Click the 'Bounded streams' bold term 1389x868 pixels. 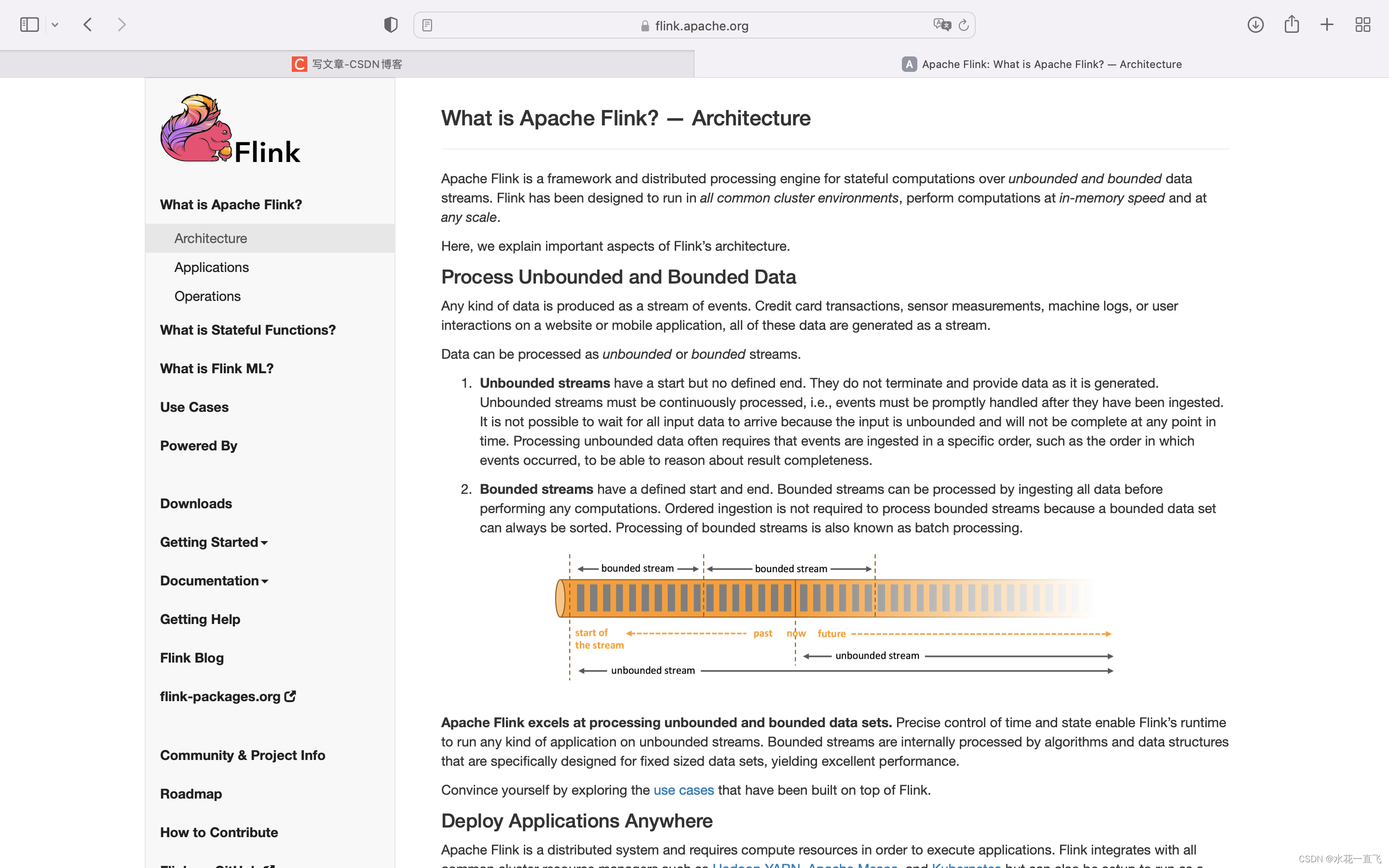click(536, 489)
